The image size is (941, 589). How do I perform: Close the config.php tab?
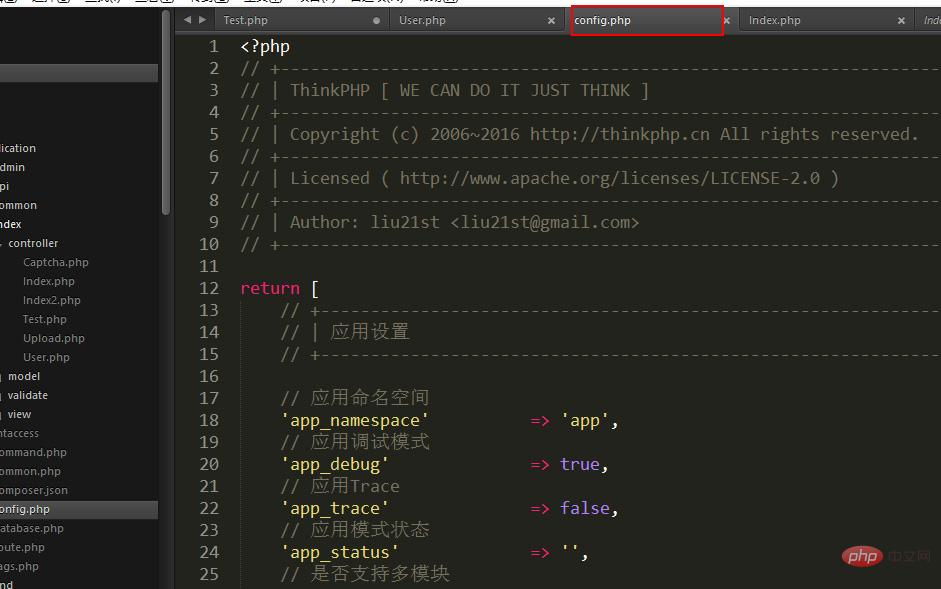[x=727, y=20]
